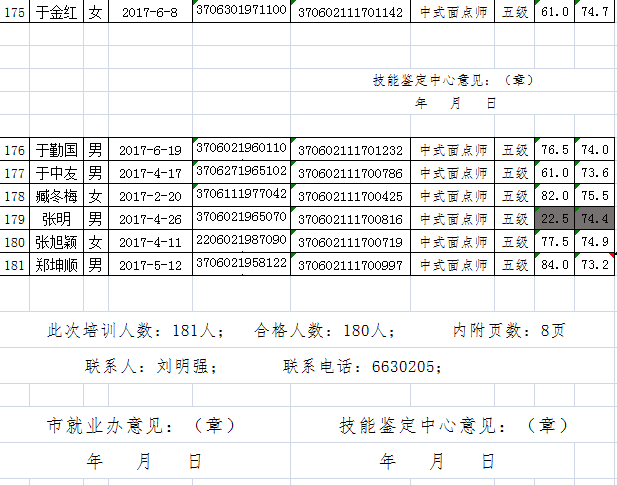The image size is (617, 485).
Task: Click score cell 74.9
Action: [594, 242]
